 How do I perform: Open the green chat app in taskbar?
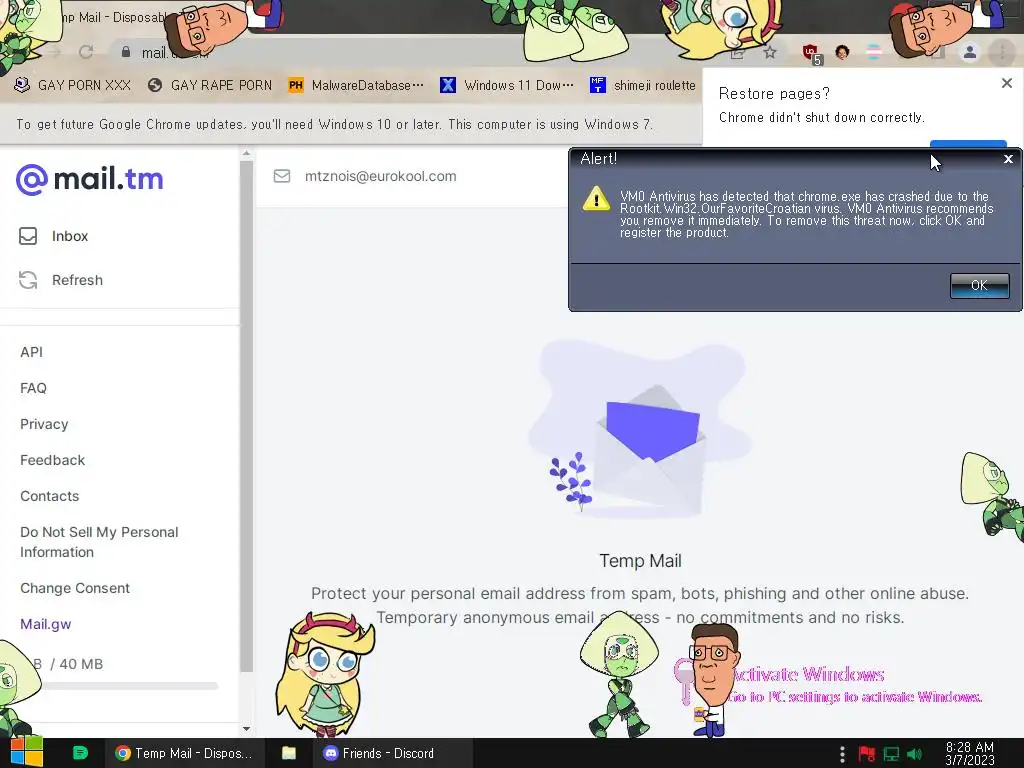pos(80,753)
